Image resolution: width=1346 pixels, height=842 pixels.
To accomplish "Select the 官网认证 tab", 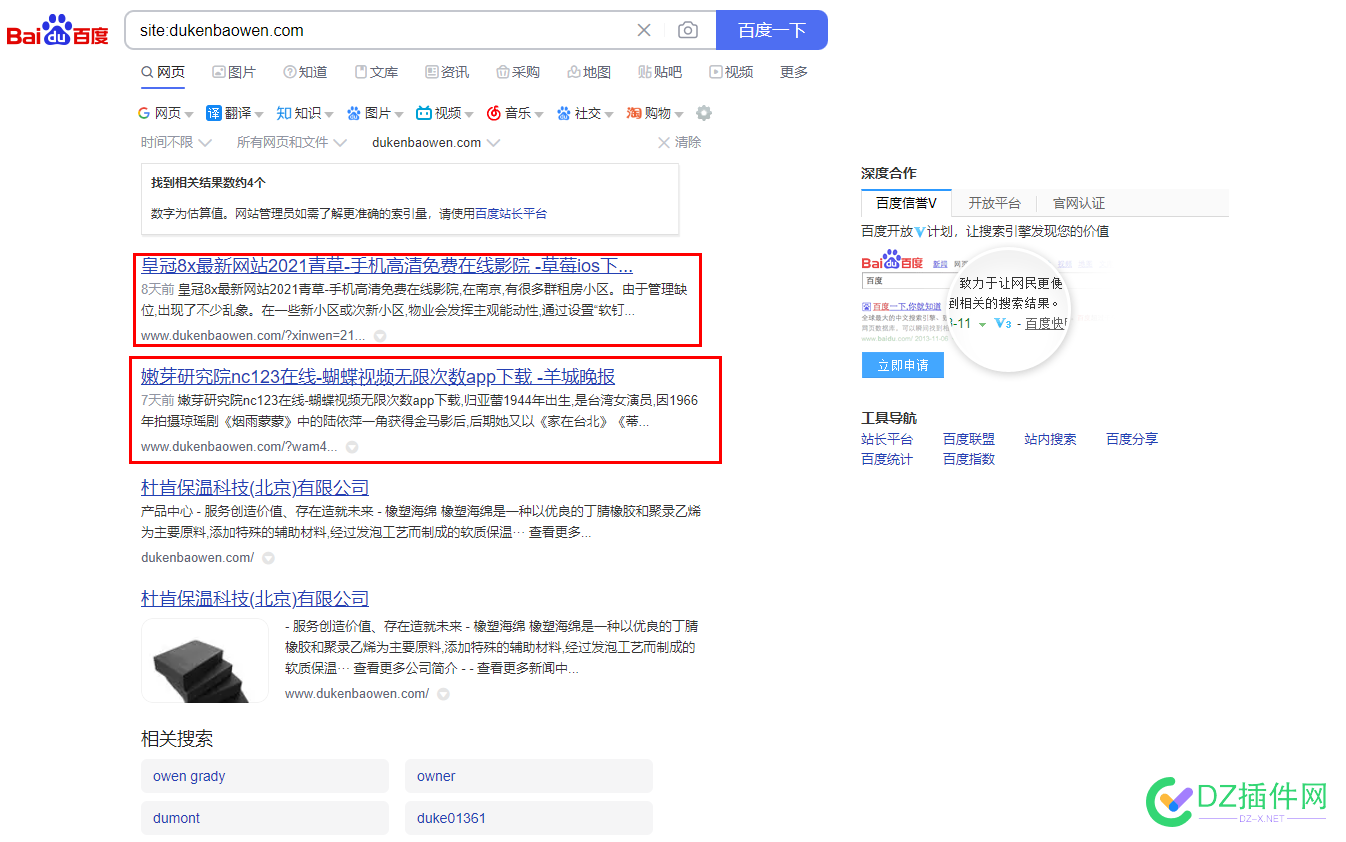I will [x=1079, y=203].
